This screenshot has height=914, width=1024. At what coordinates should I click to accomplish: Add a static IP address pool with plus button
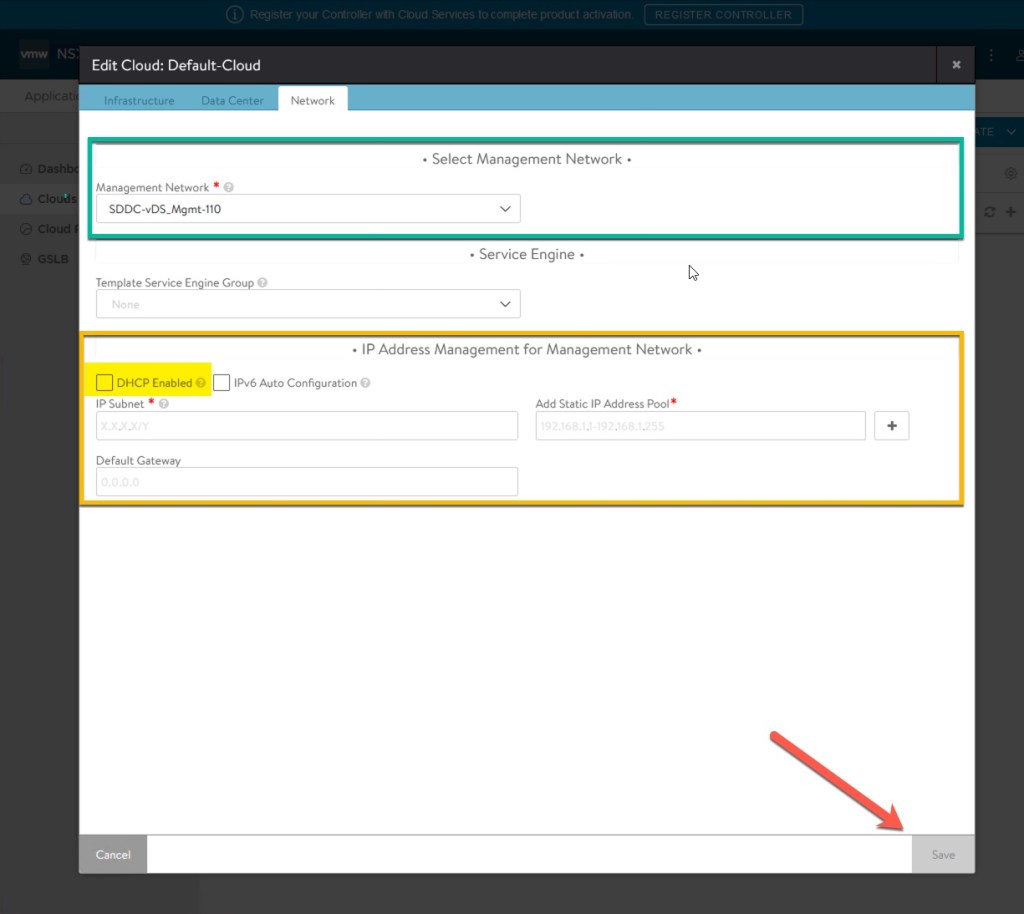point(891,426)
